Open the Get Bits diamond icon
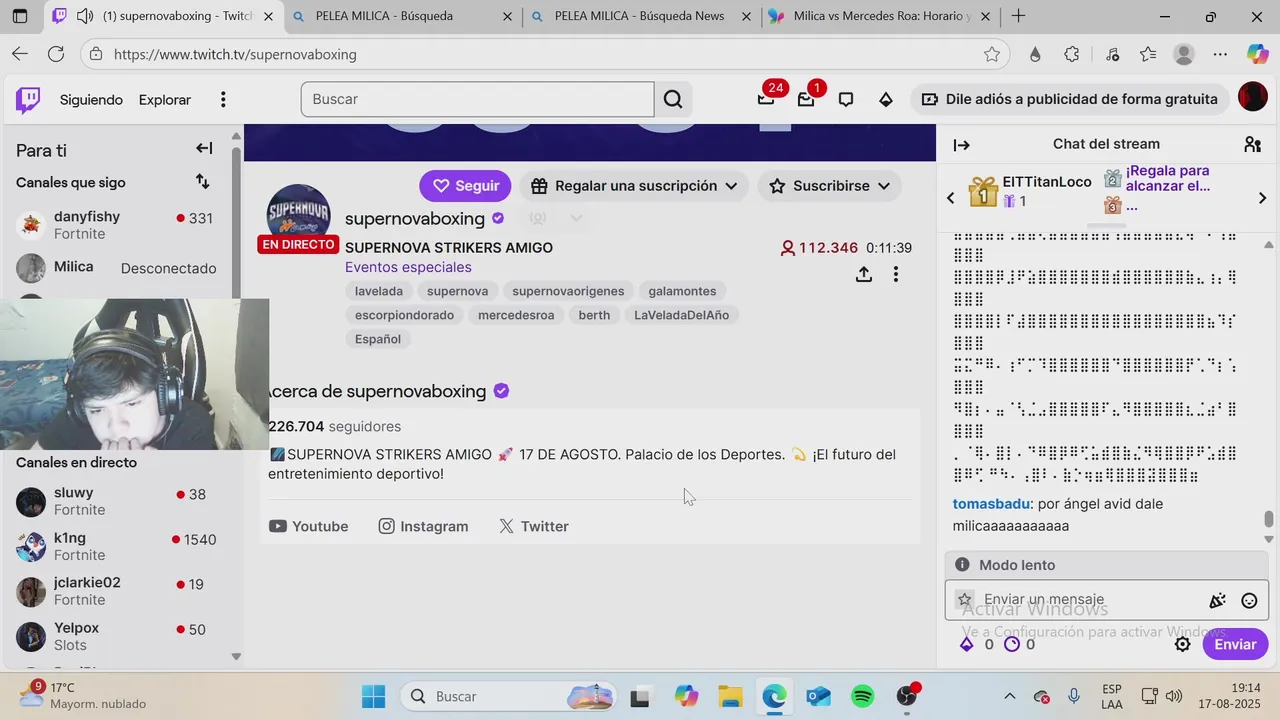The image size is (1280, 720). tap(886, 99)
